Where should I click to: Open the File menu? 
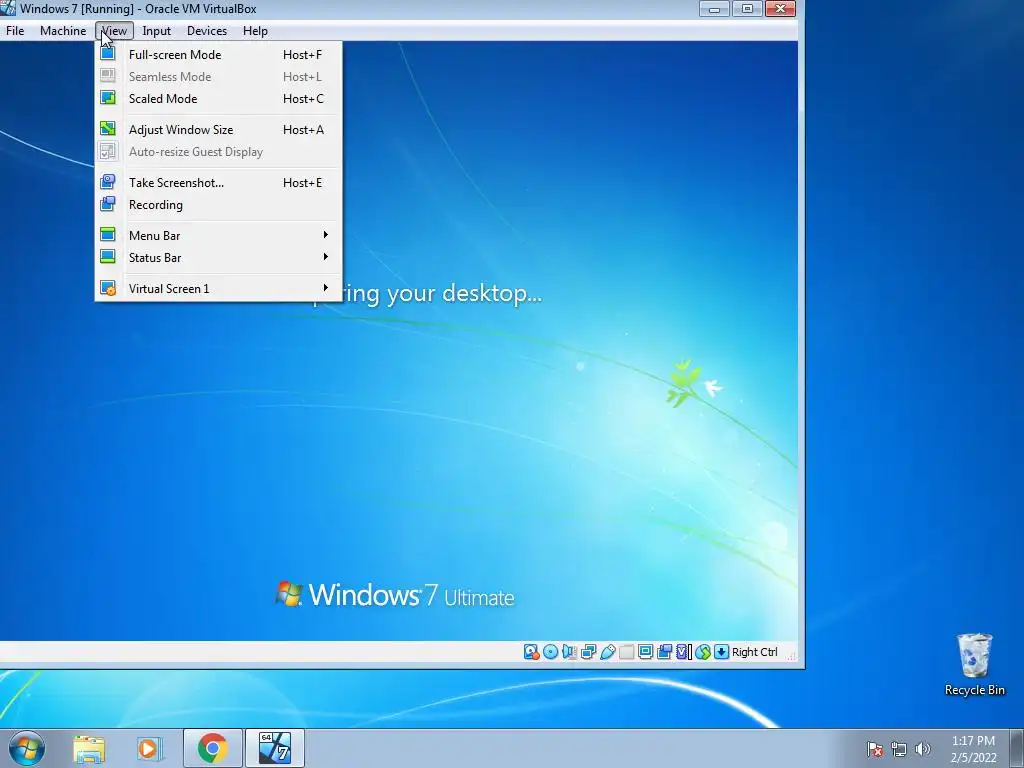coord(15,31)
